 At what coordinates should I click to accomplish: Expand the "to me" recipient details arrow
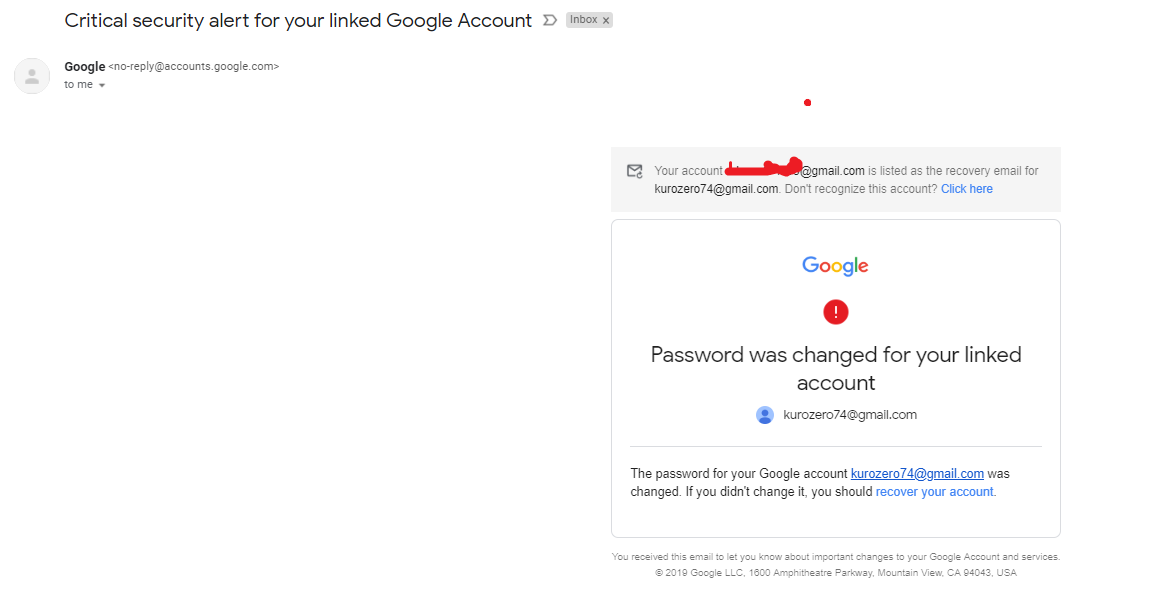pyautogui.click(x=102, y=85)
